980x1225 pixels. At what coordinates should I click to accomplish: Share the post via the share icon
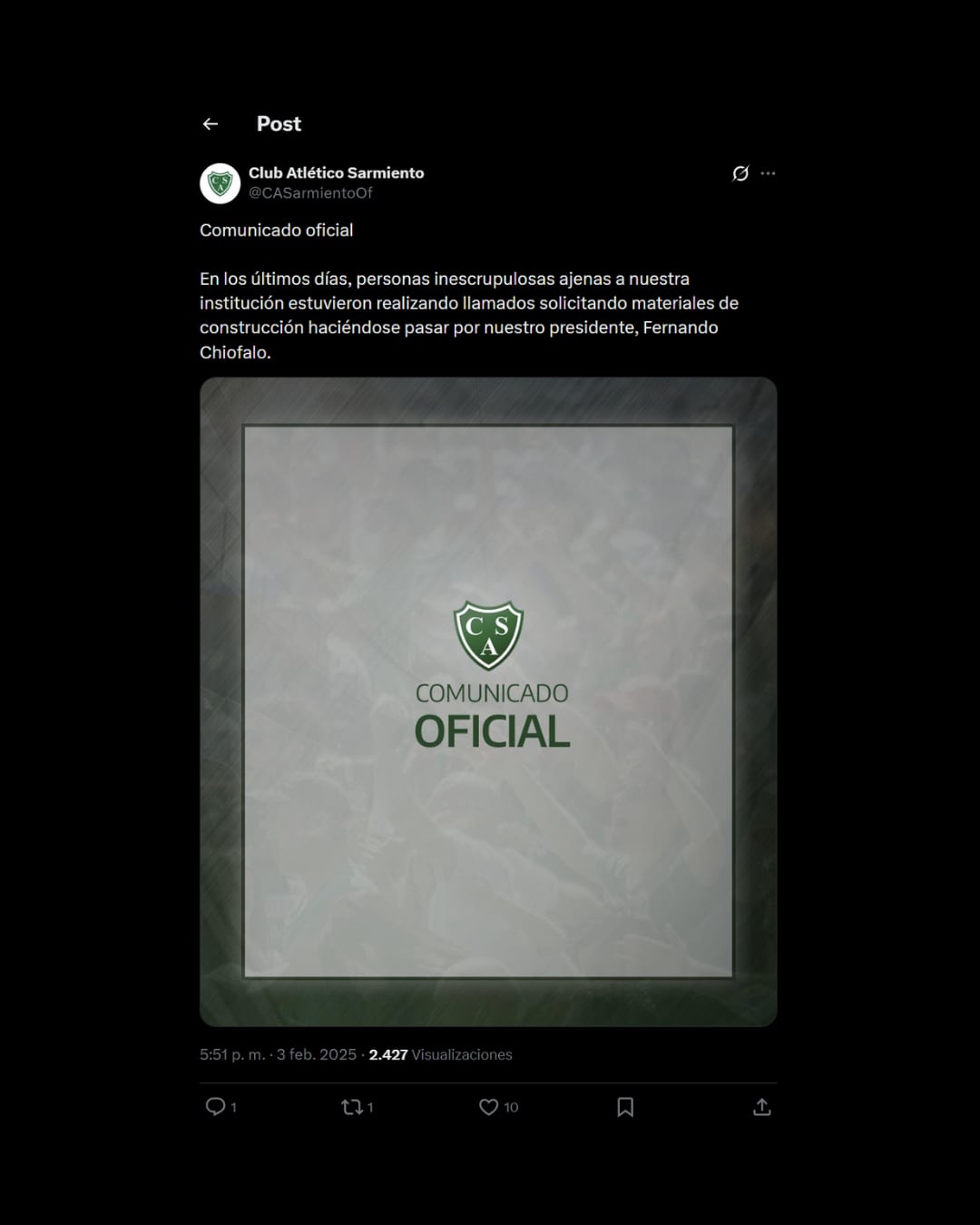coord(763,1106)
